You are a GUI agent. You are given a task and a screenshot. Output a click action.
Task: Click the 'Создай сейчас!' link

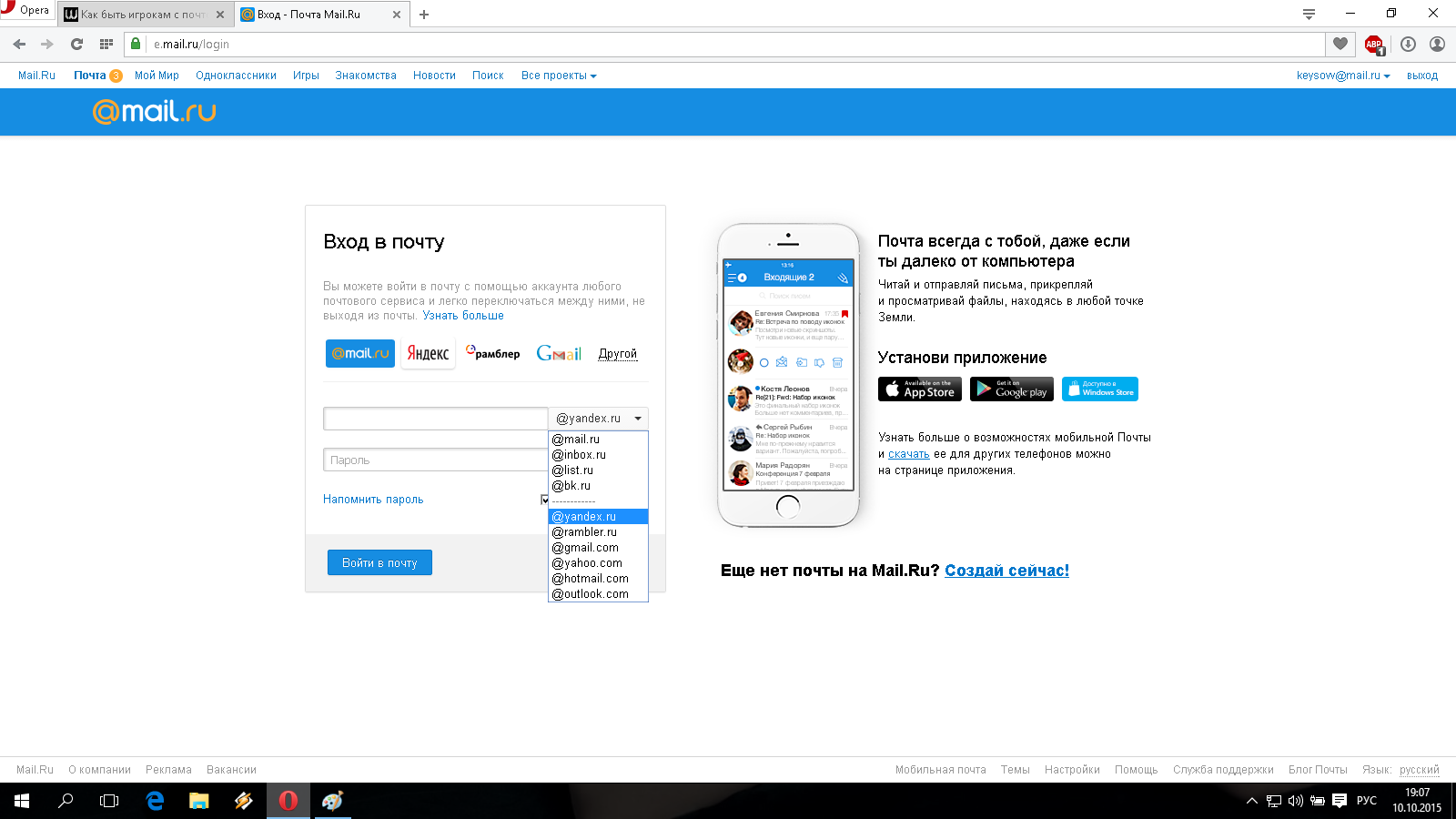[1006, 571]
